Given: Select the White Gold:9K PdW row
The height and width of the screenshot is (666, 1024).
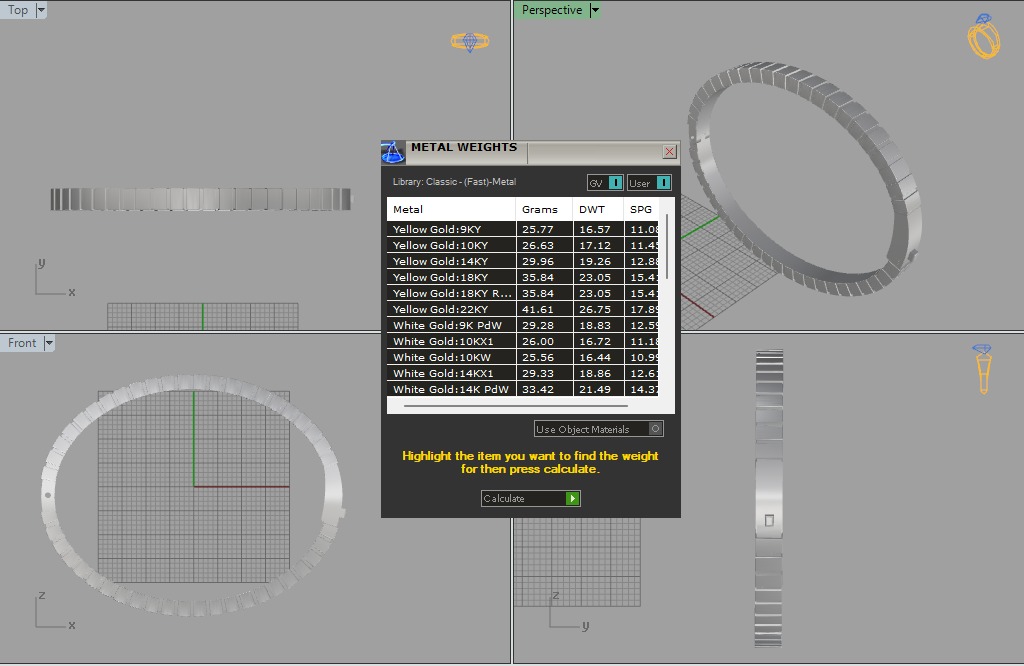Looking at the screenshot, I should pos(522,325).
